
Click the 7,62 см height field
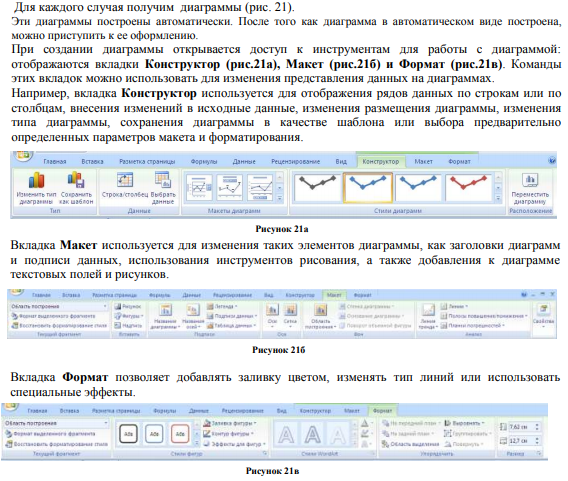(x=521, y=427)
